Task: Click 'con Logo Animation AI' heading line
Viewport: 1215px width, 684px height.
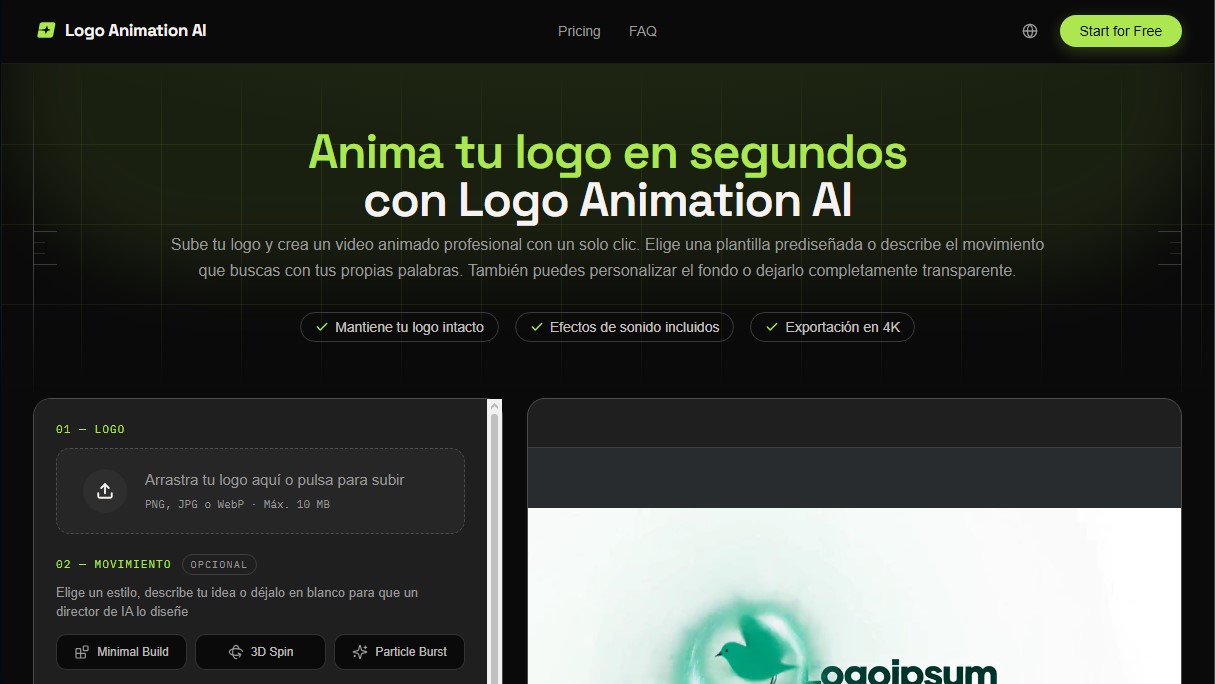Action: coord(607,201)
